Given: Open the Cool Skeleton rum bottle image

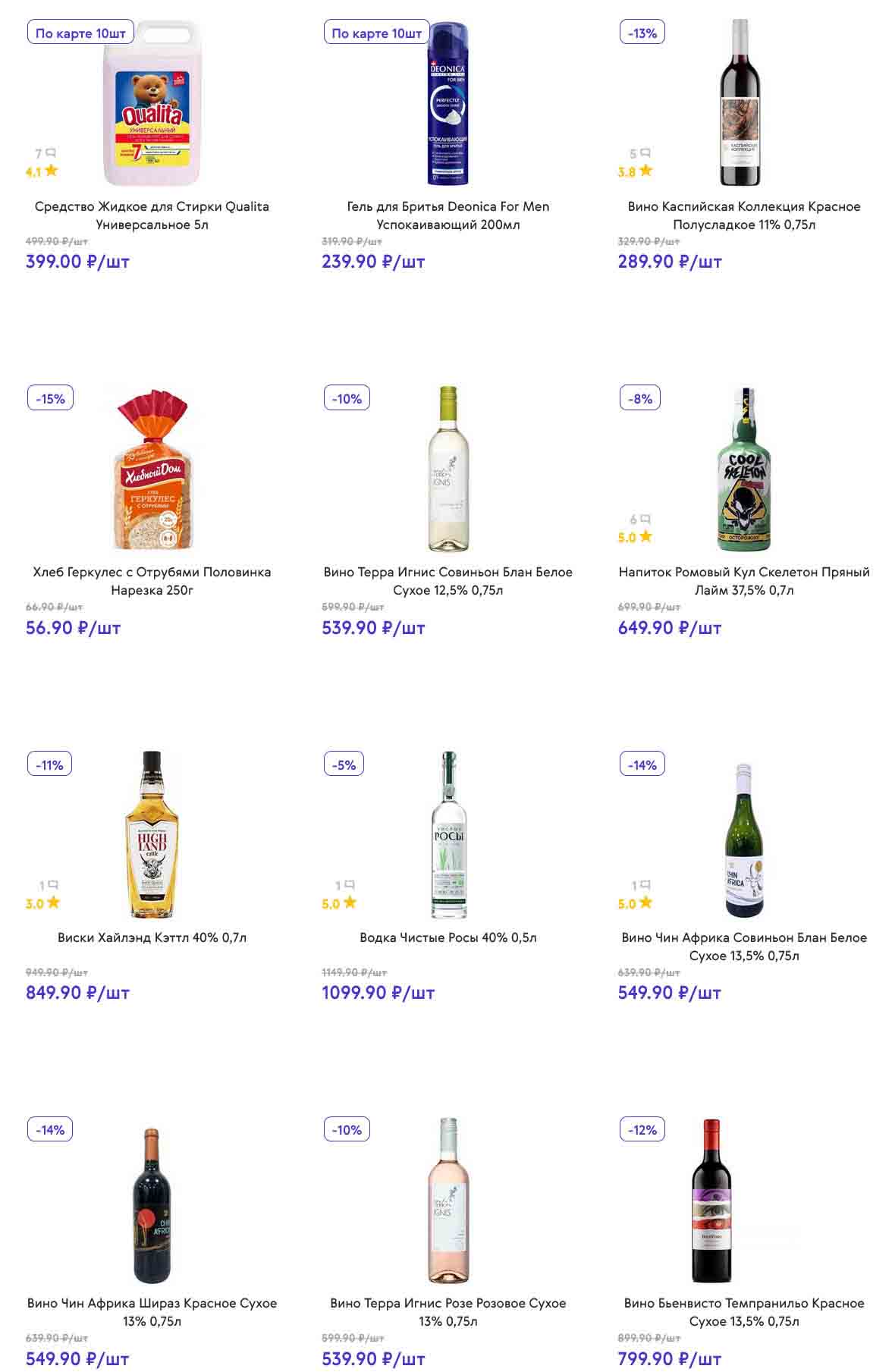Looking at the screenshot, I should pos(744,469).
